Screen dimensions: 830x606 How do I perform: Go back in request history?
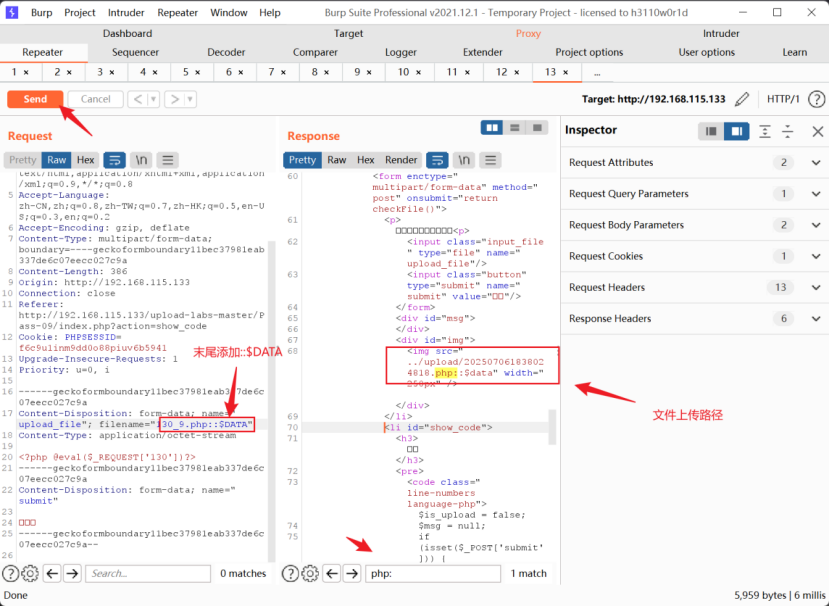point(138,99)
